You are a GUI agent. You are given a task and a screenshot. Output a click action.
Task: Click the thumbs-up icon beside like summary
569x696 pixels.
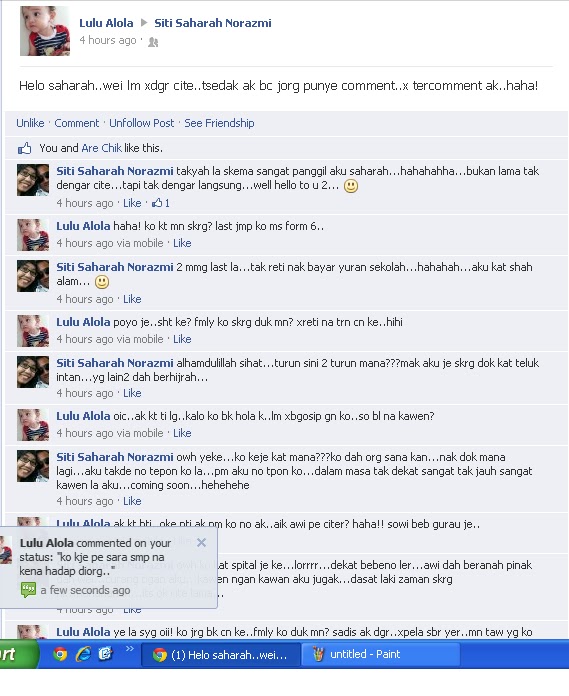click(x=24, y=148)
